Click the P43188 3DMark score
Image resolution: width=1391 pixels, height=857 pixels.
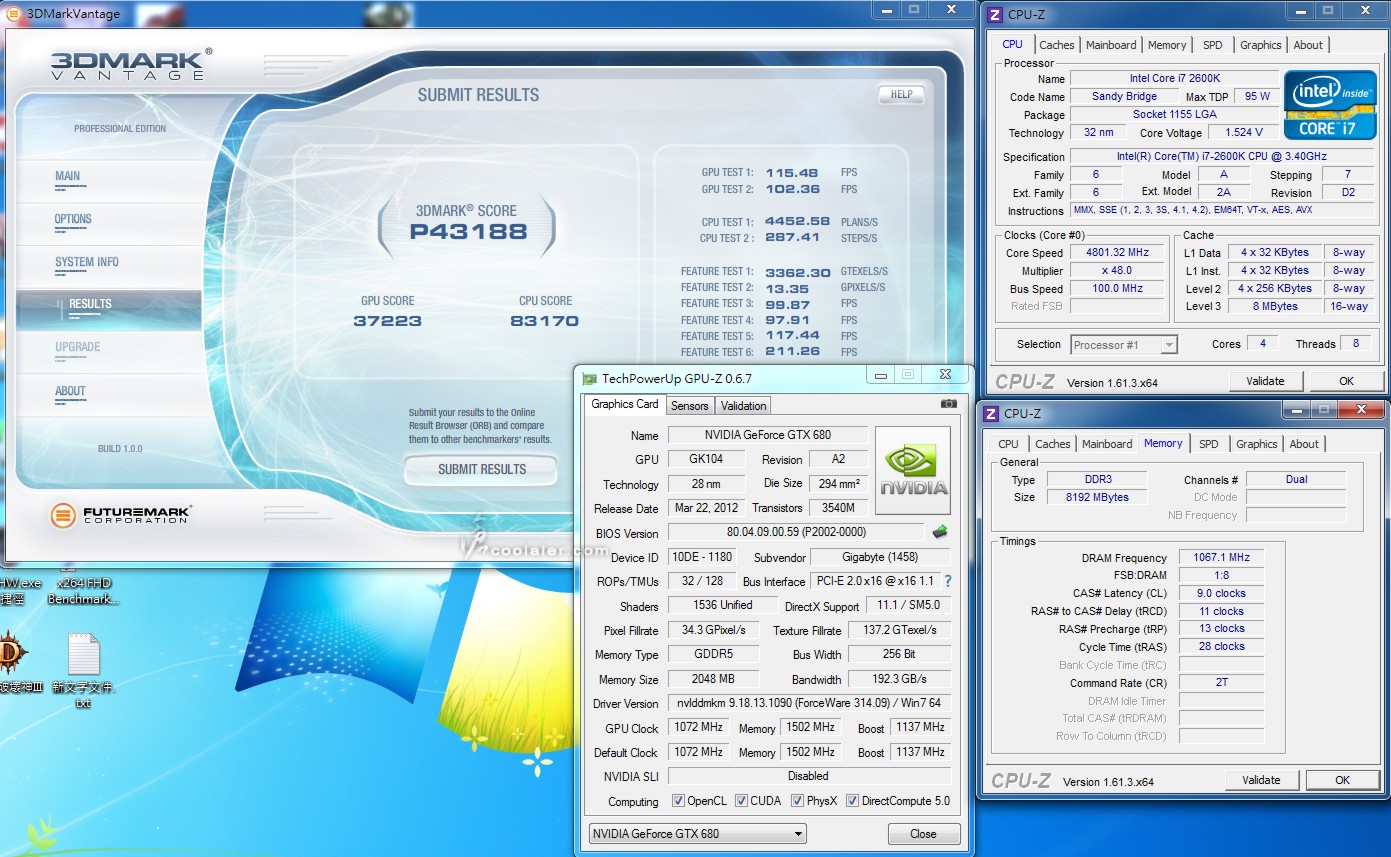[468, 232]
